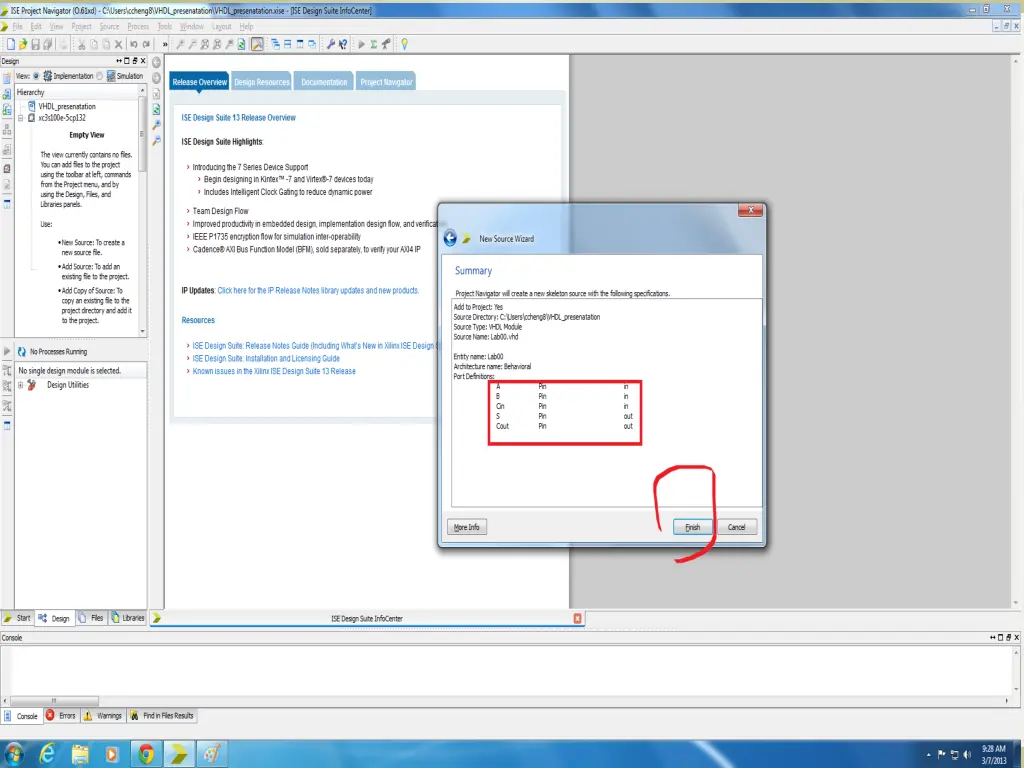Click the InfoCenter forward navigation circle icon
The image size is (1024, 768).
[x=157, y=78]
